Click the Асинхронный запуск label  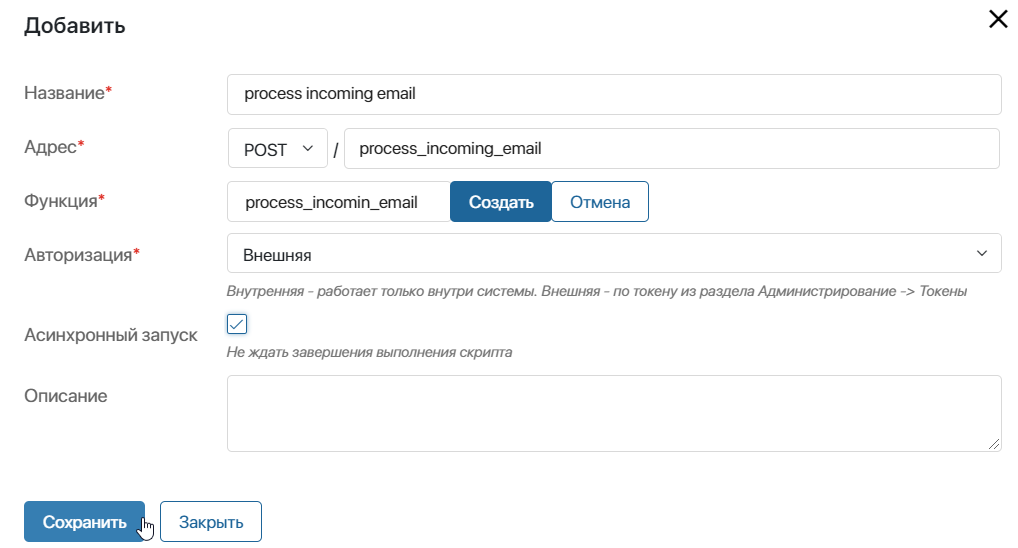coord(111,335)
